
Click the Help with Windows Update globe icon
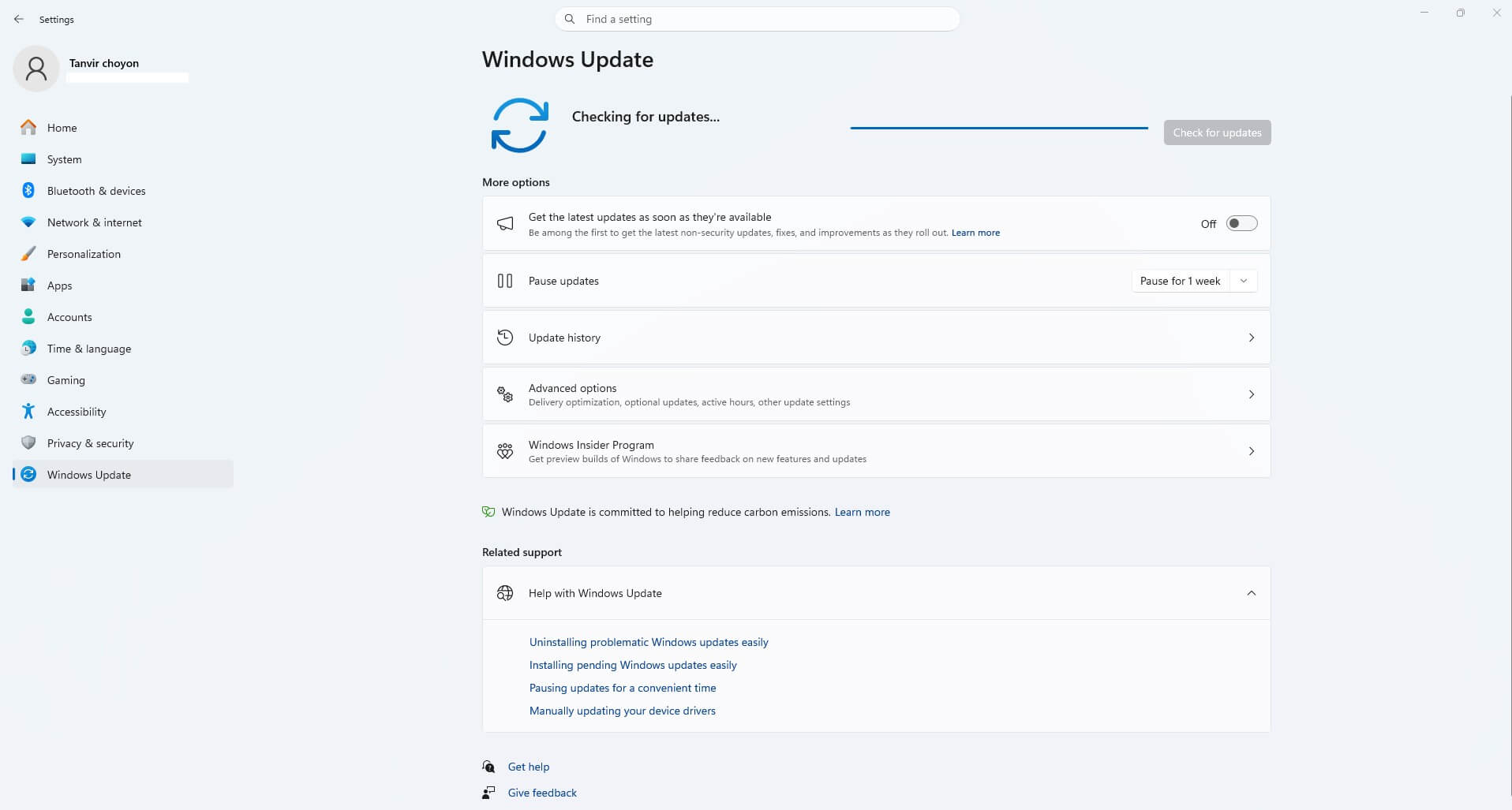pyautogui.click(x=505, y=593)
